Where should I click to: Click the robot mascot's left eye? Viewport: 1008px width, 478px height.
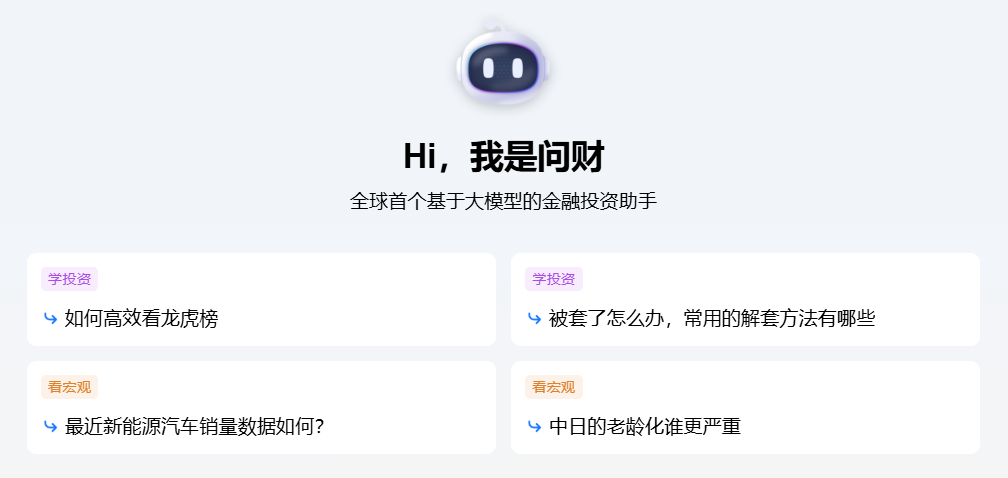coord(489,67)
